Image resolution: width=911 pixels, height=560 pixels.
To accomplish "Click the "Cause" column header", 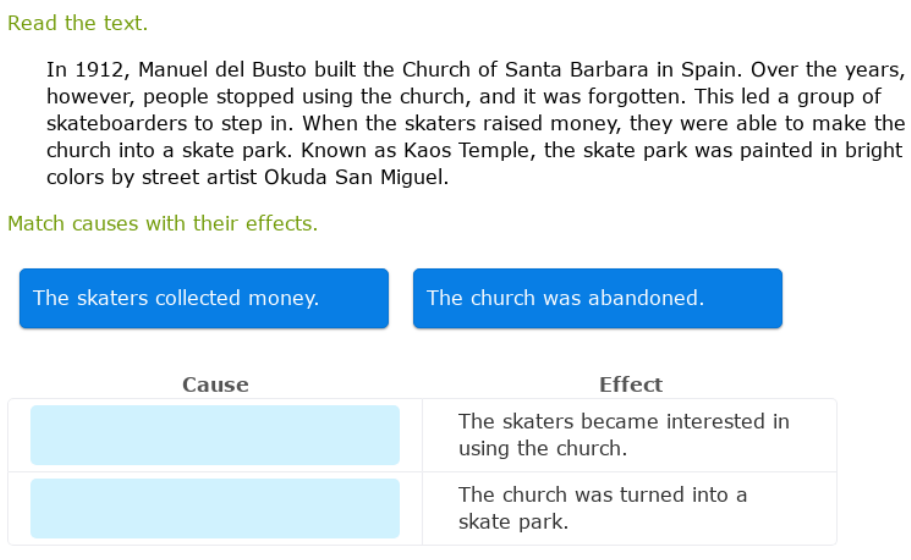I will [215, 385].
